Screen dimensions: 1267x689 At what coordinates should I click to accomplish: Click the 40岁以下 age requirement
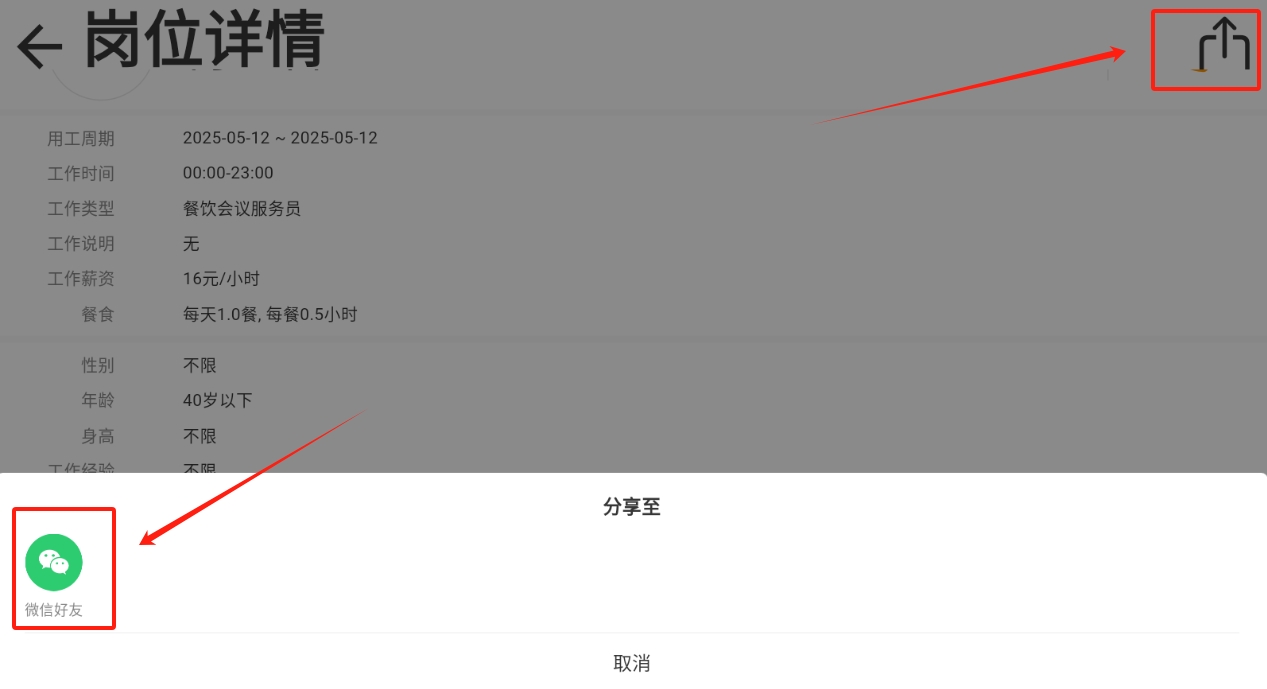pos(218,400)
